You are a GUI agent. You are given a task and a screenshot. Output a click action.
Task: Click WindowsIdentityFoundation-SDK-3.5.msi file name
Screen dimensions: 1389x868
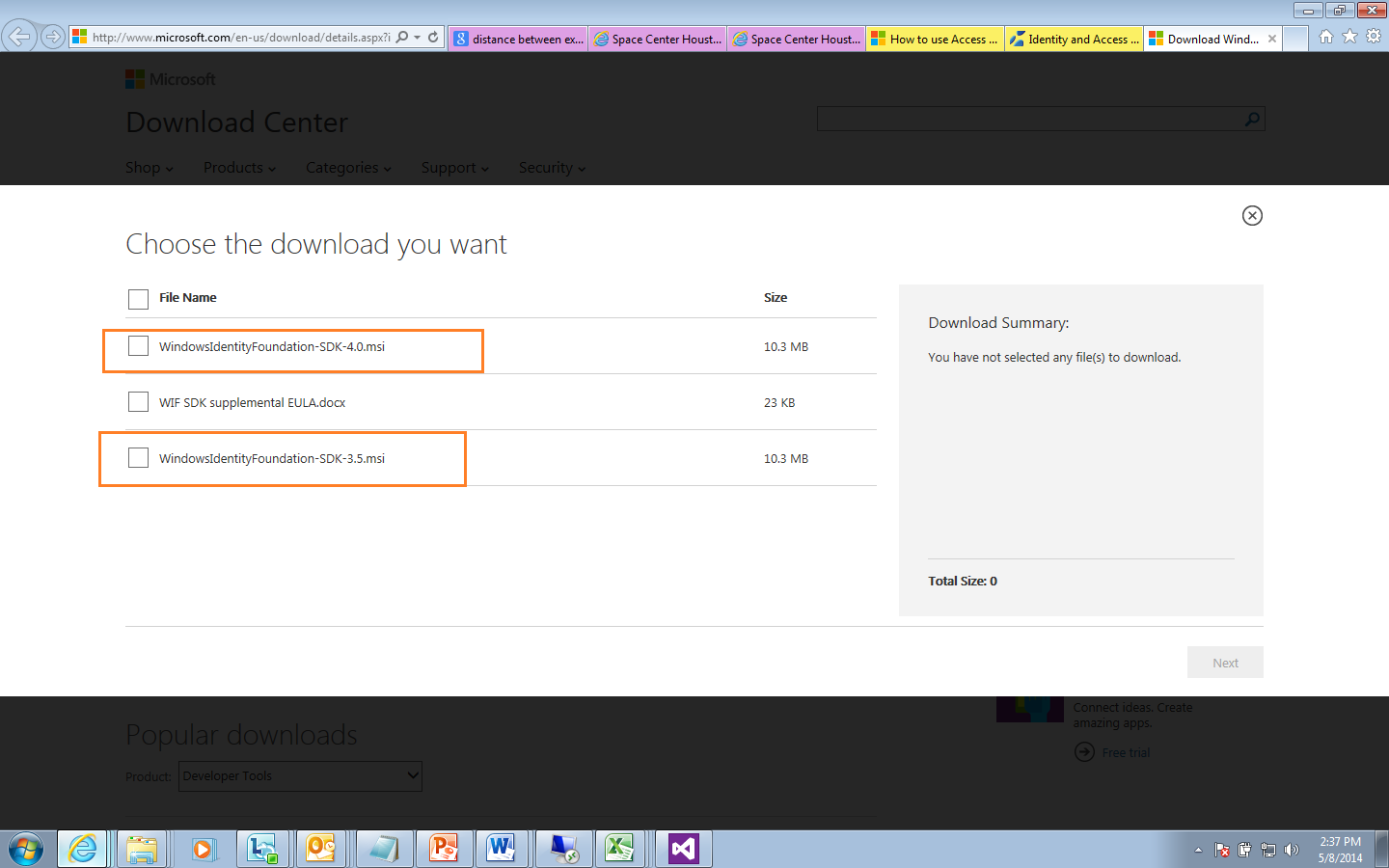pyautogui.click(x=272, y=459)
